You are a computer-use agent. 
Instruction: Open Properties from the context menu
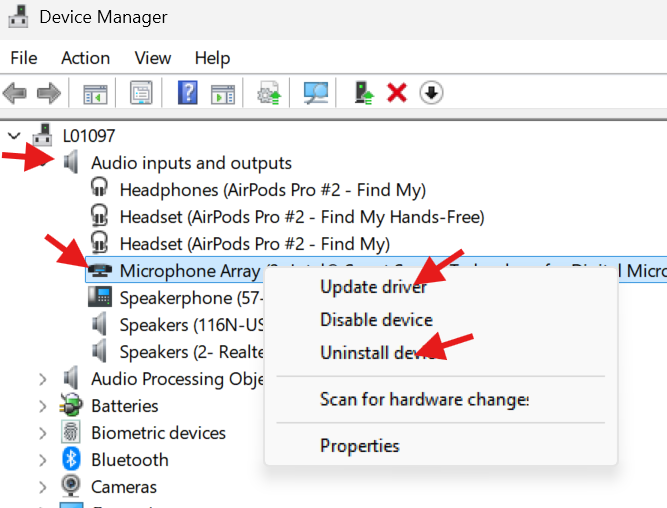(x=359, y=446)
